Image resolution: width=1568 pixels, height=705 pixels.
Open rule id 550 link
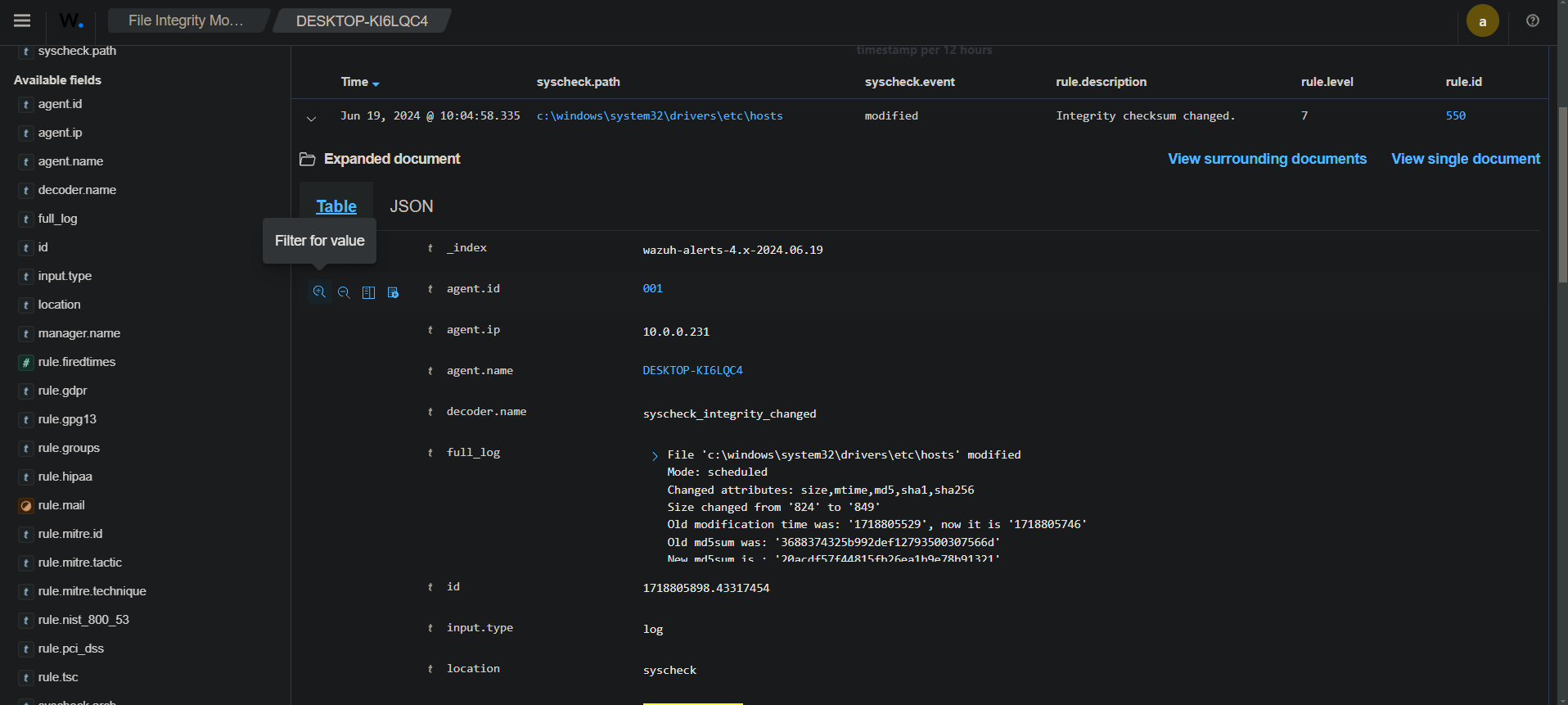1455,116
